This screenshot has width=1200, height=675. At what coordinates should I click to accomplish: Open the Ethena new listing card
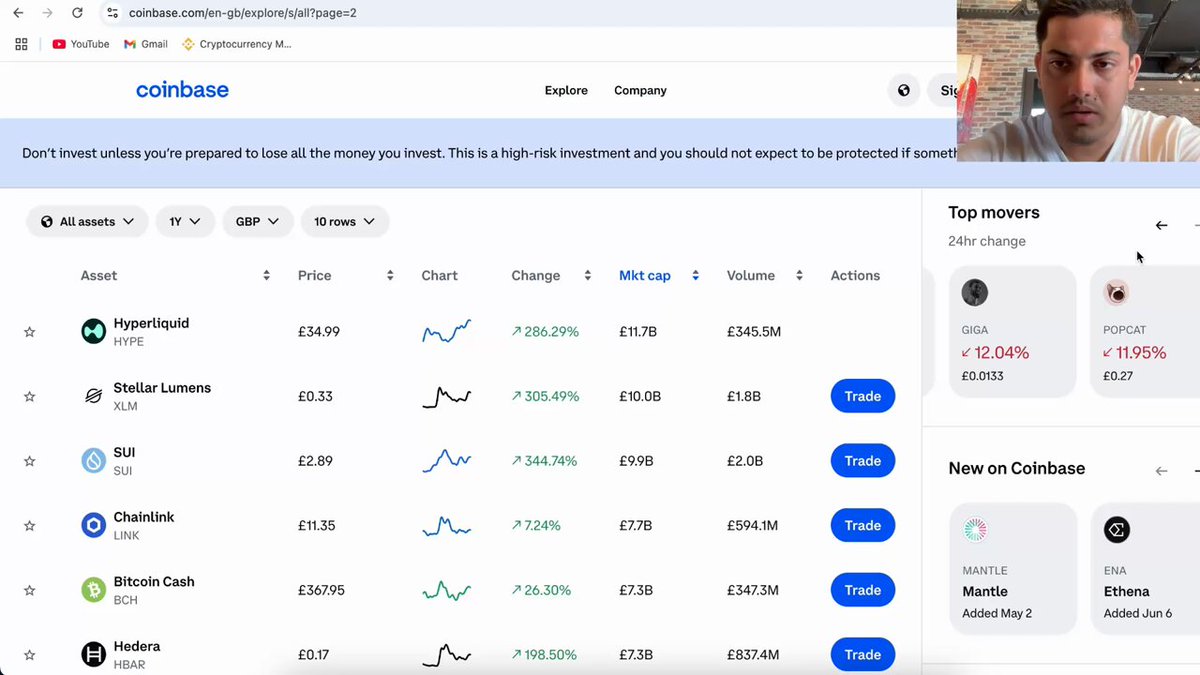pos(1145,568)
